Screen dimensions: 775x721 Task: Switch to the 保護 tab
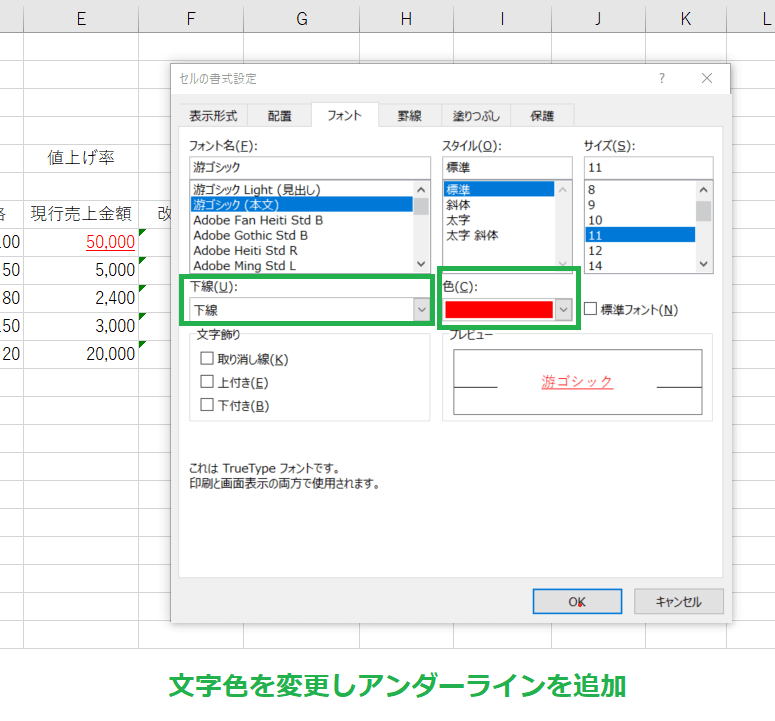click(x=542, y=116)
